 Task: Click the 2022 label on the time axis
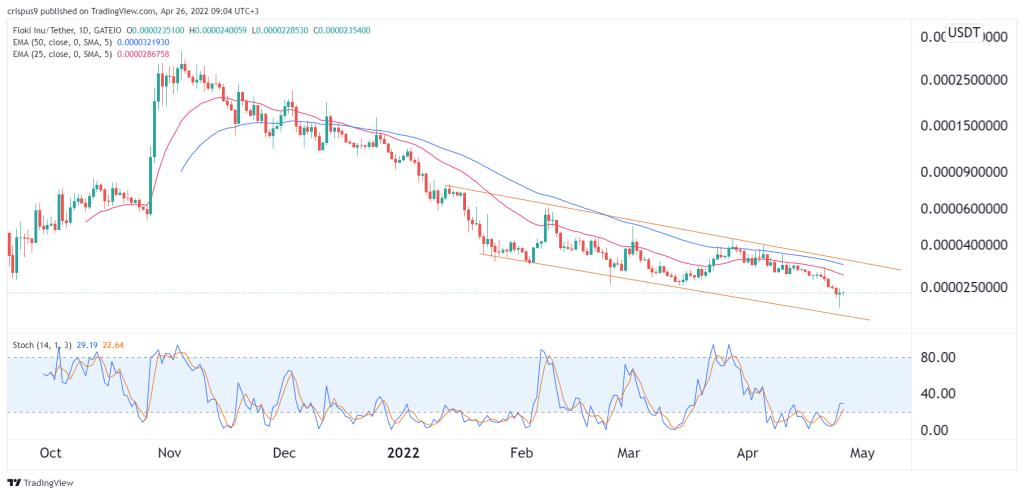402,452
